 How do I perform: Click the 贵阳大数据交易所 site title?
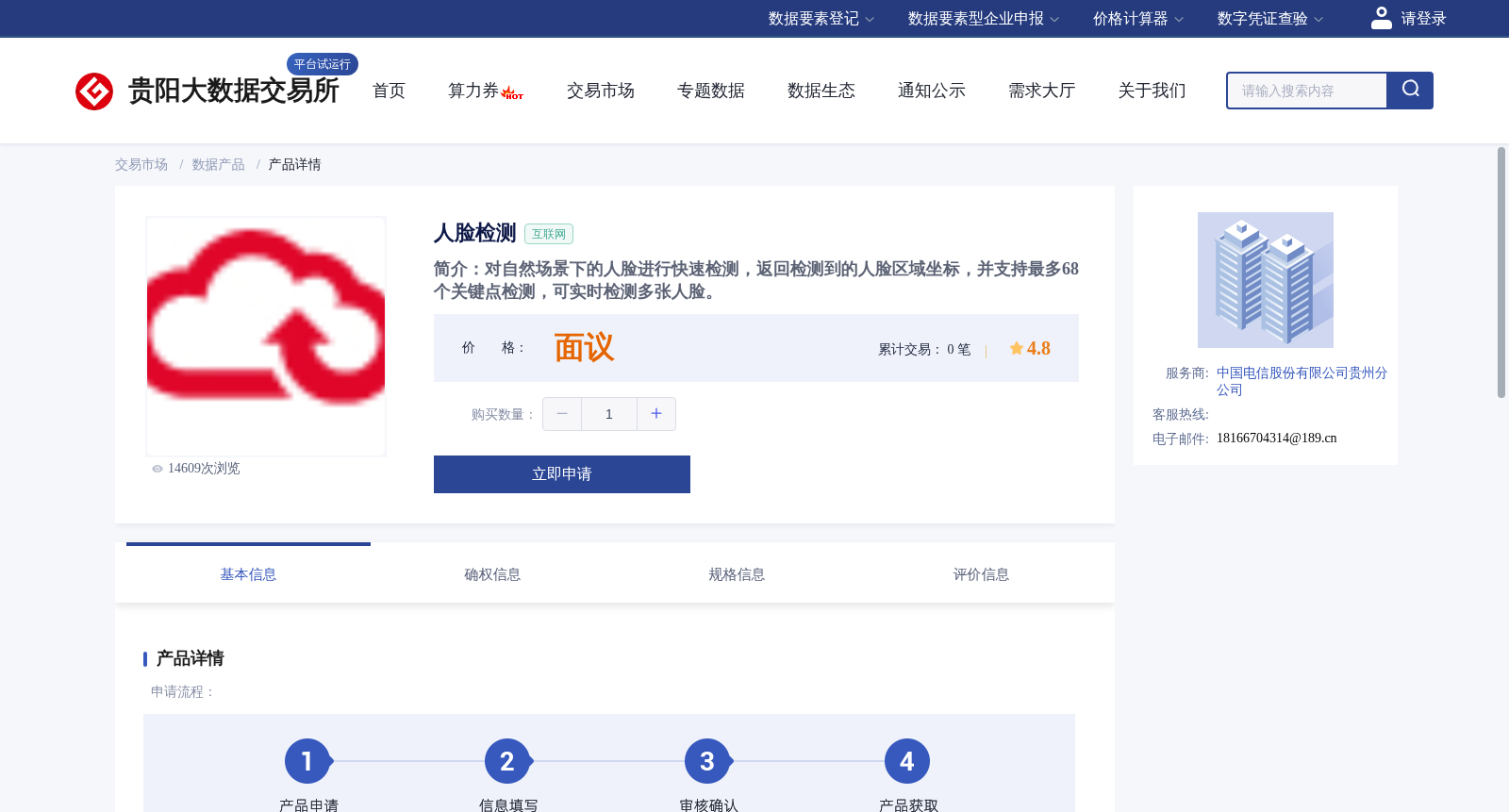pyautogui.click(x=234, y=91)
